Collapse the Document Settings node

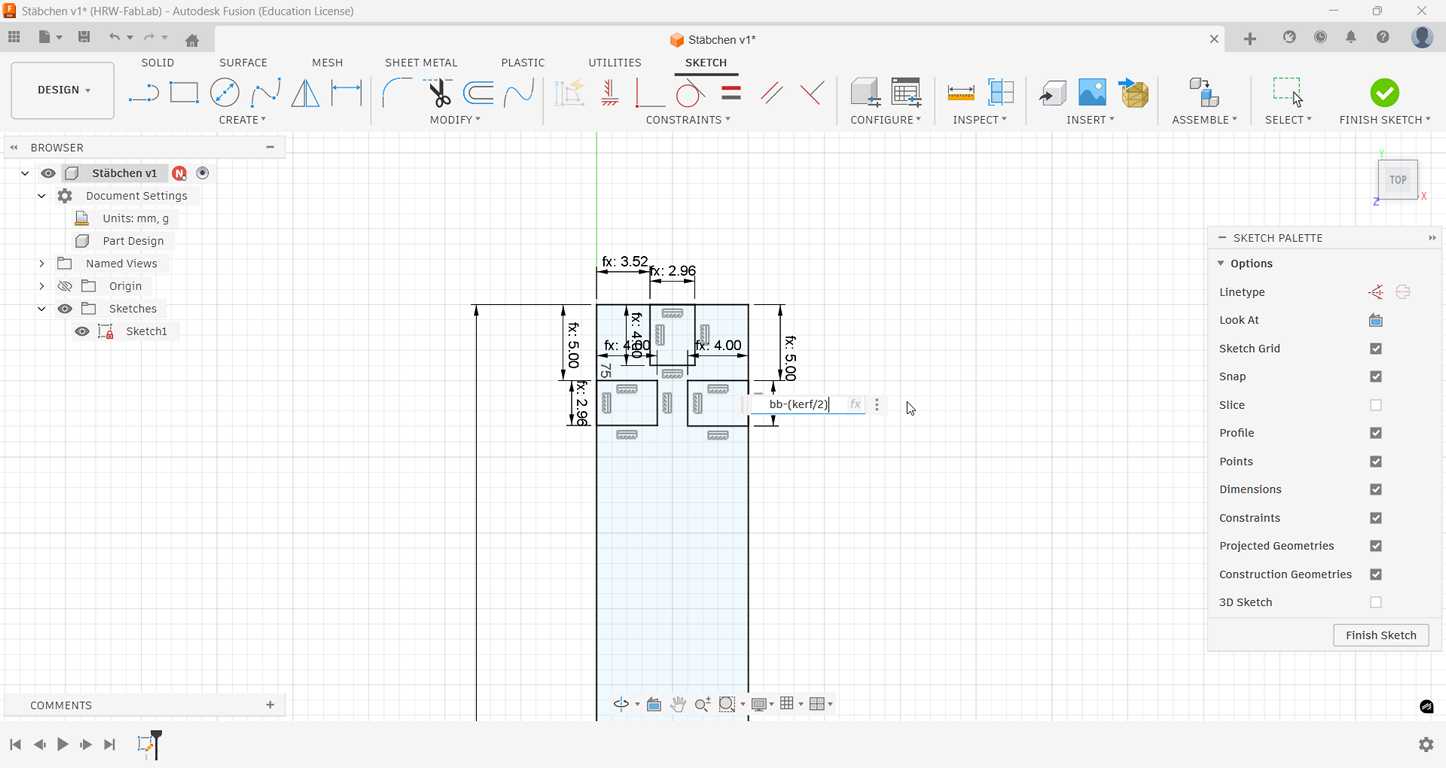tap(41, 196)
